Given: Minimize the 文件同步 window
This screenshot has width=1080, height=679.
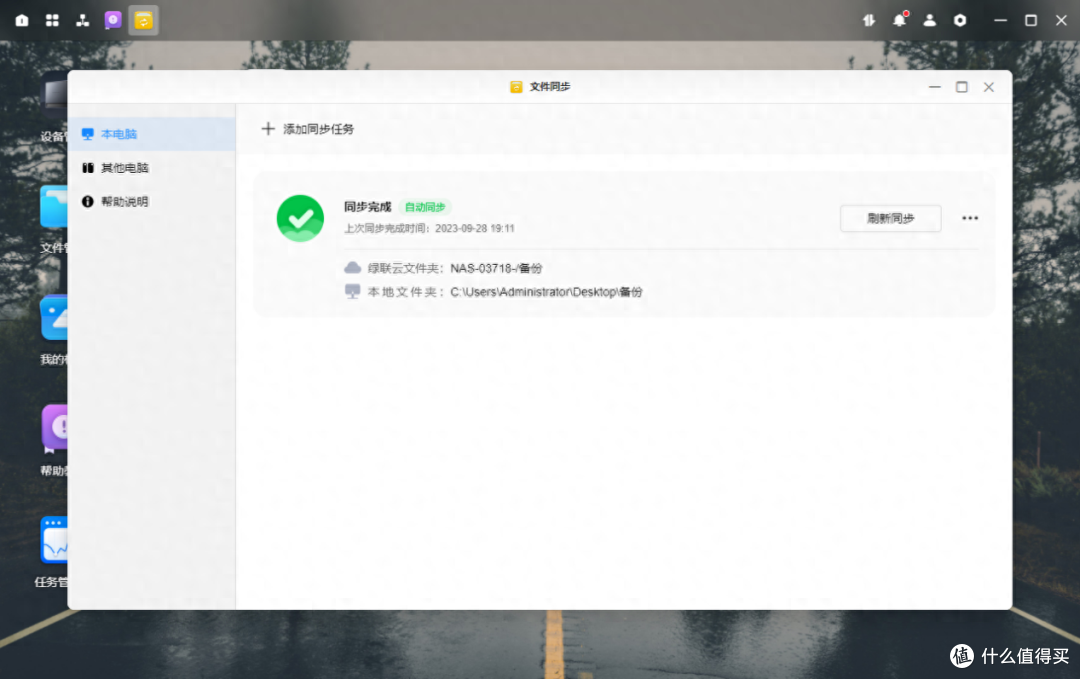Looking at the screenshot, I should (x=935, y=87).
